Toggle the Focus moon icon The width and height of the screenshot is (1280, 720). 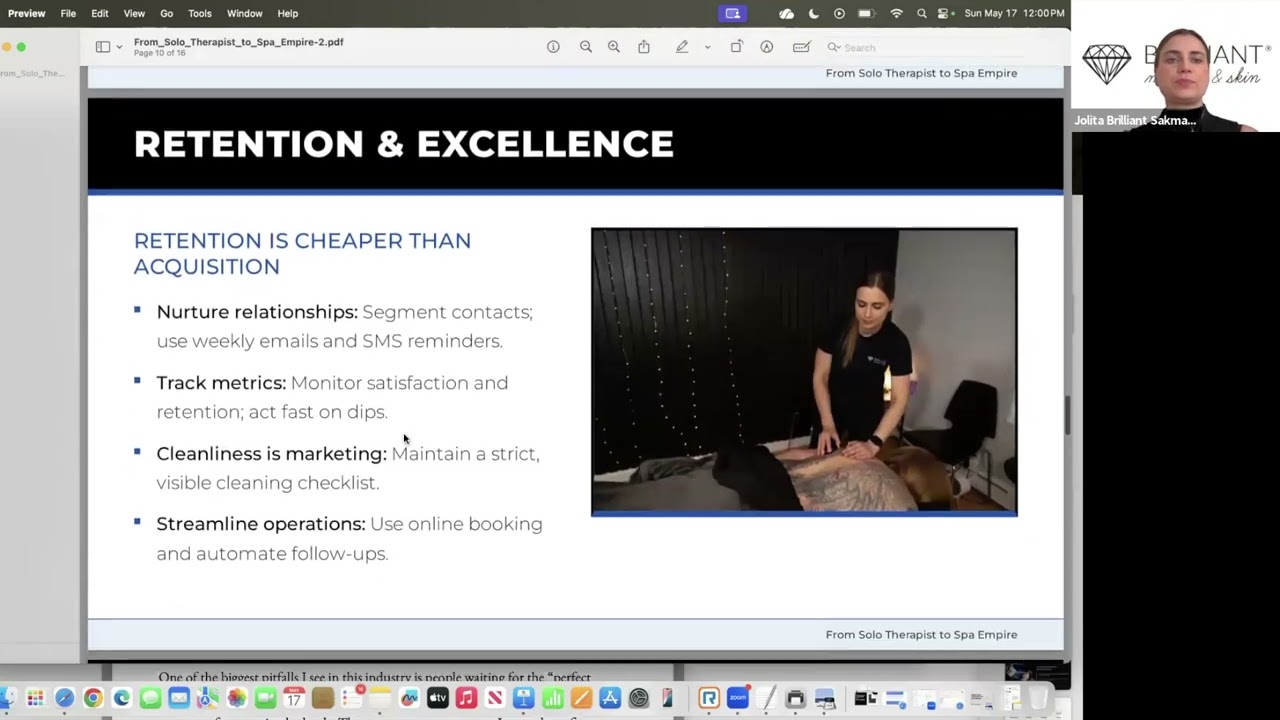click(814, 13)
